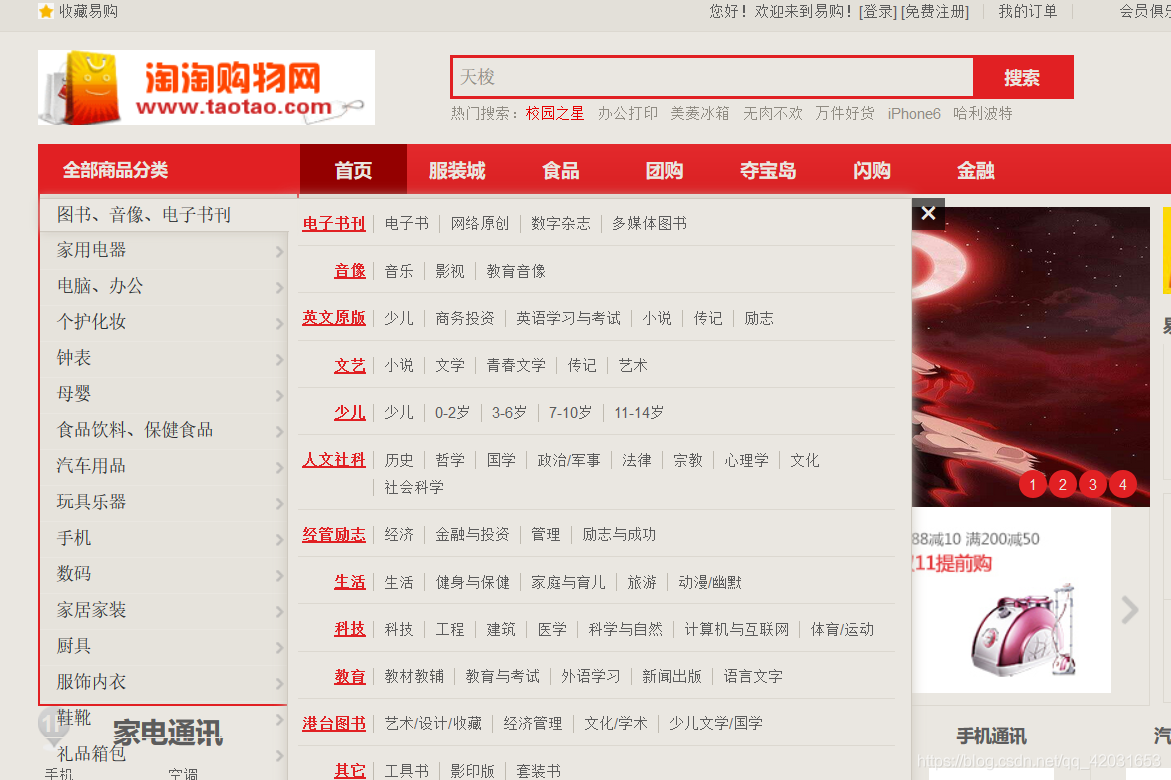Go to banner slide 1
Image resolution: width=1171 pixels, height=780 pixels.
(x=1033, y=485)
